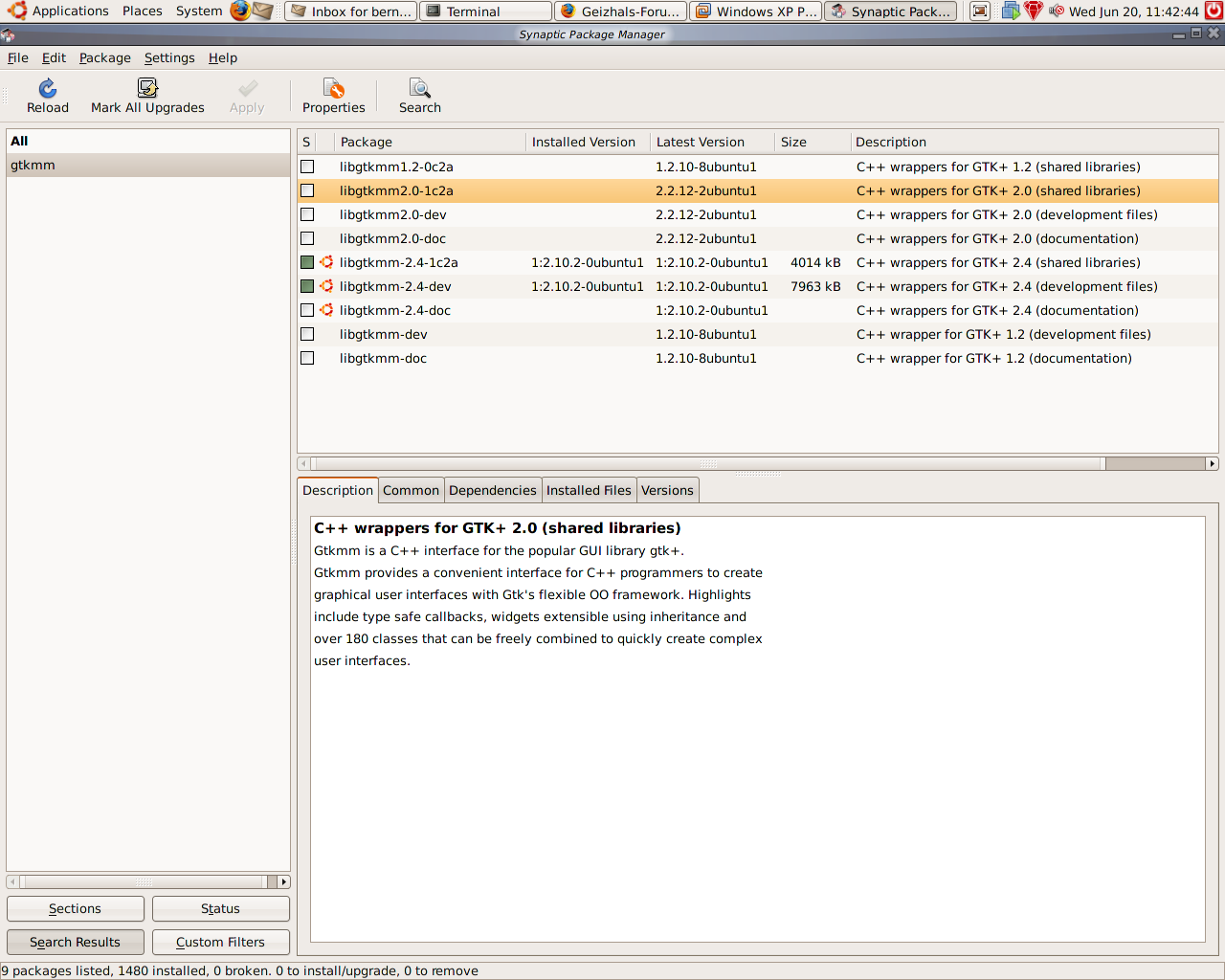Open the File menu
This screenshot has height=980, width=1225.
click(18, 57)
